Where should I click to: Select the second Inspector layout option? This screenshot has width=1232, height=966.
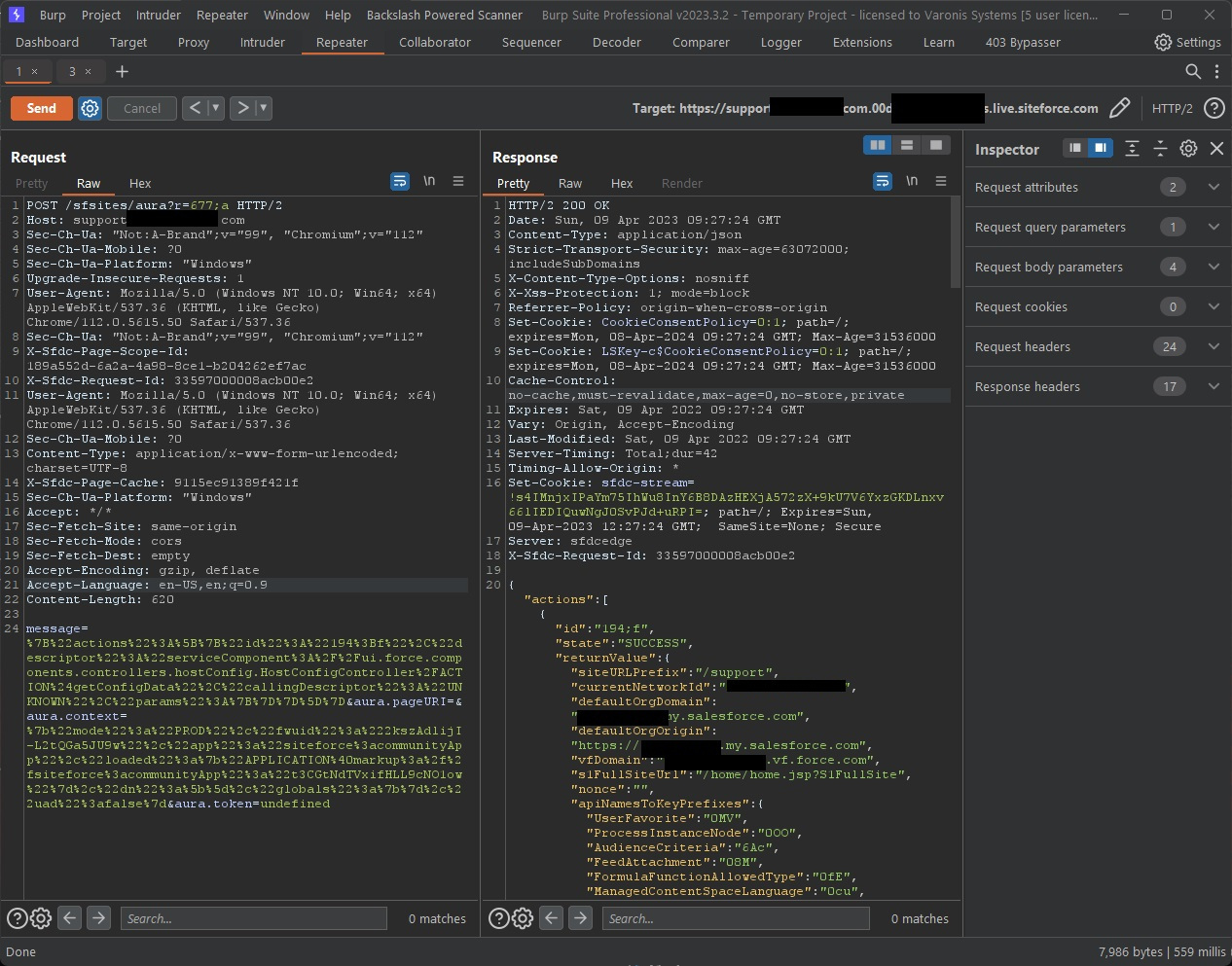point(1100,148)
